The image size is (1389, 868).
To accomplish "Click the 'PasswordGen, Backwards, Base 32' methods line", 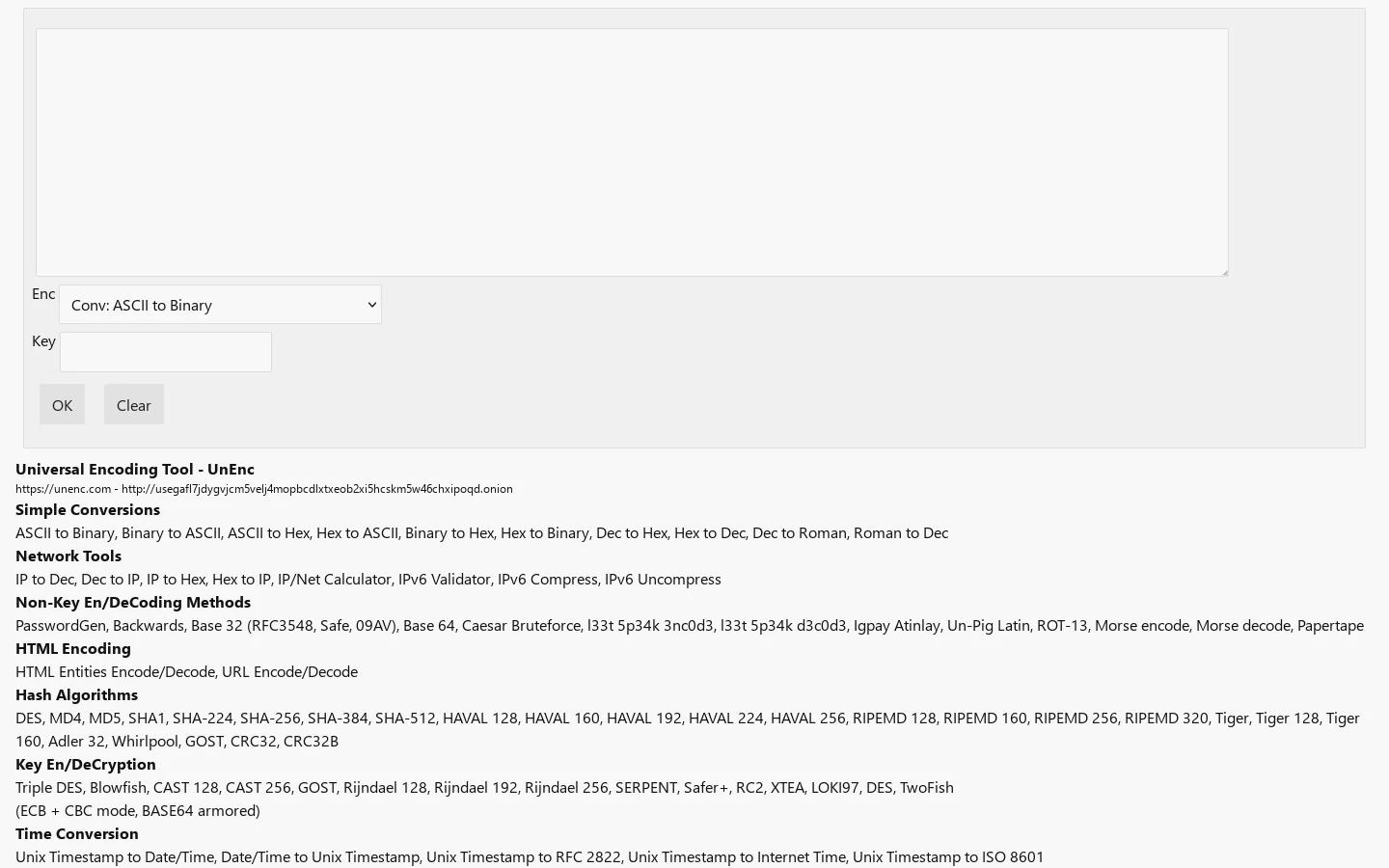I will [690, 626].
